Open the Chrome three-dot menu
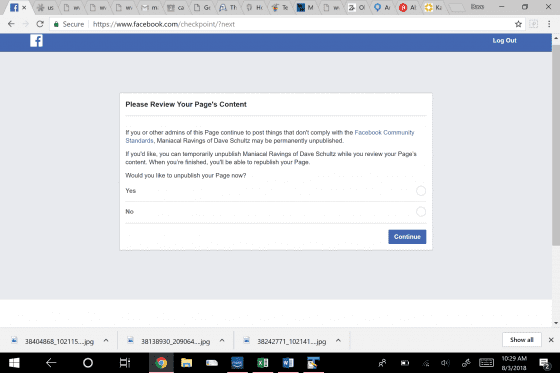The image size is (560, 373). pos(549,24)
